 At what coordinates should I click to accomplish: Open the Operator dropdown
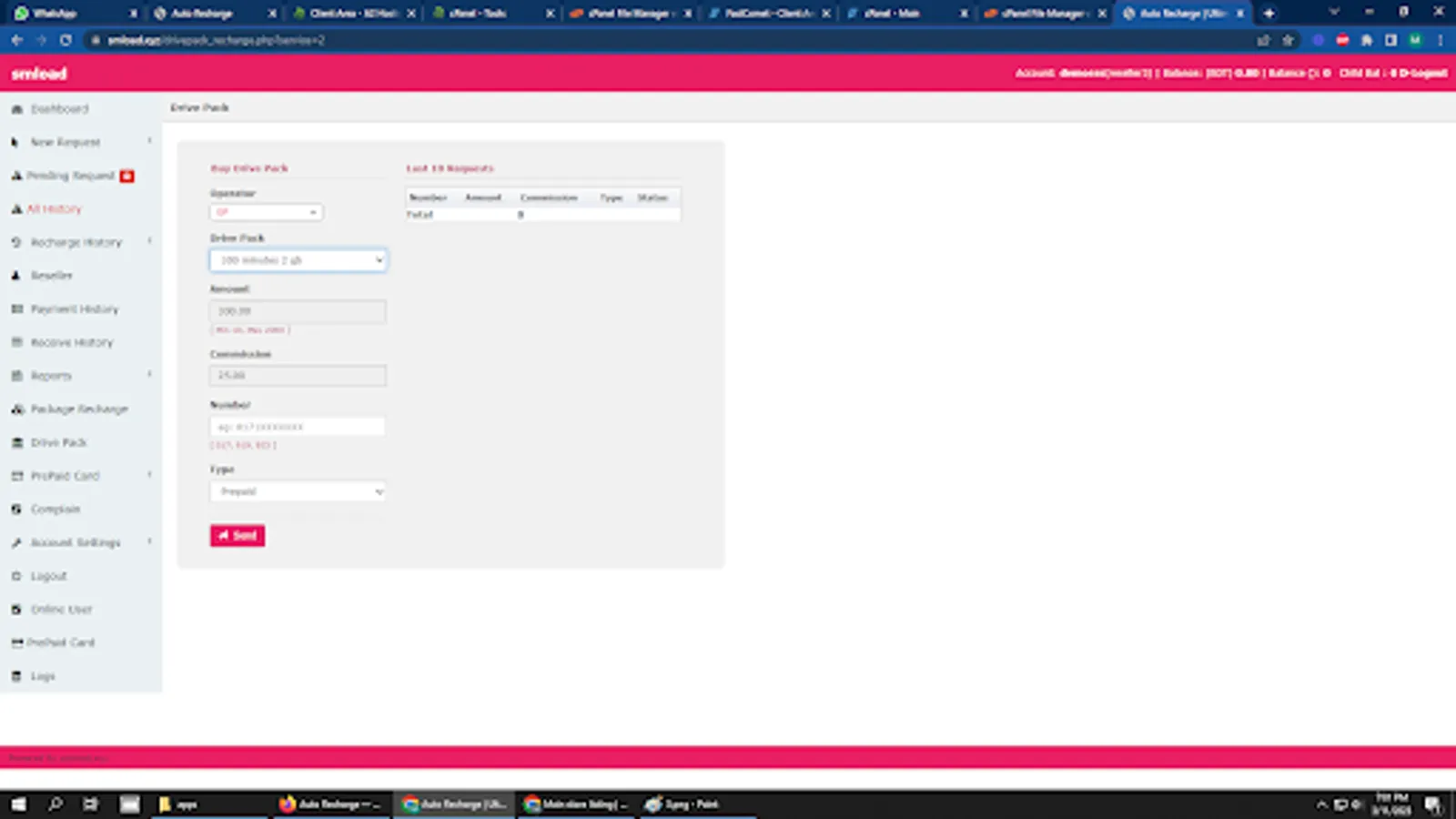[x=266, y=212]
